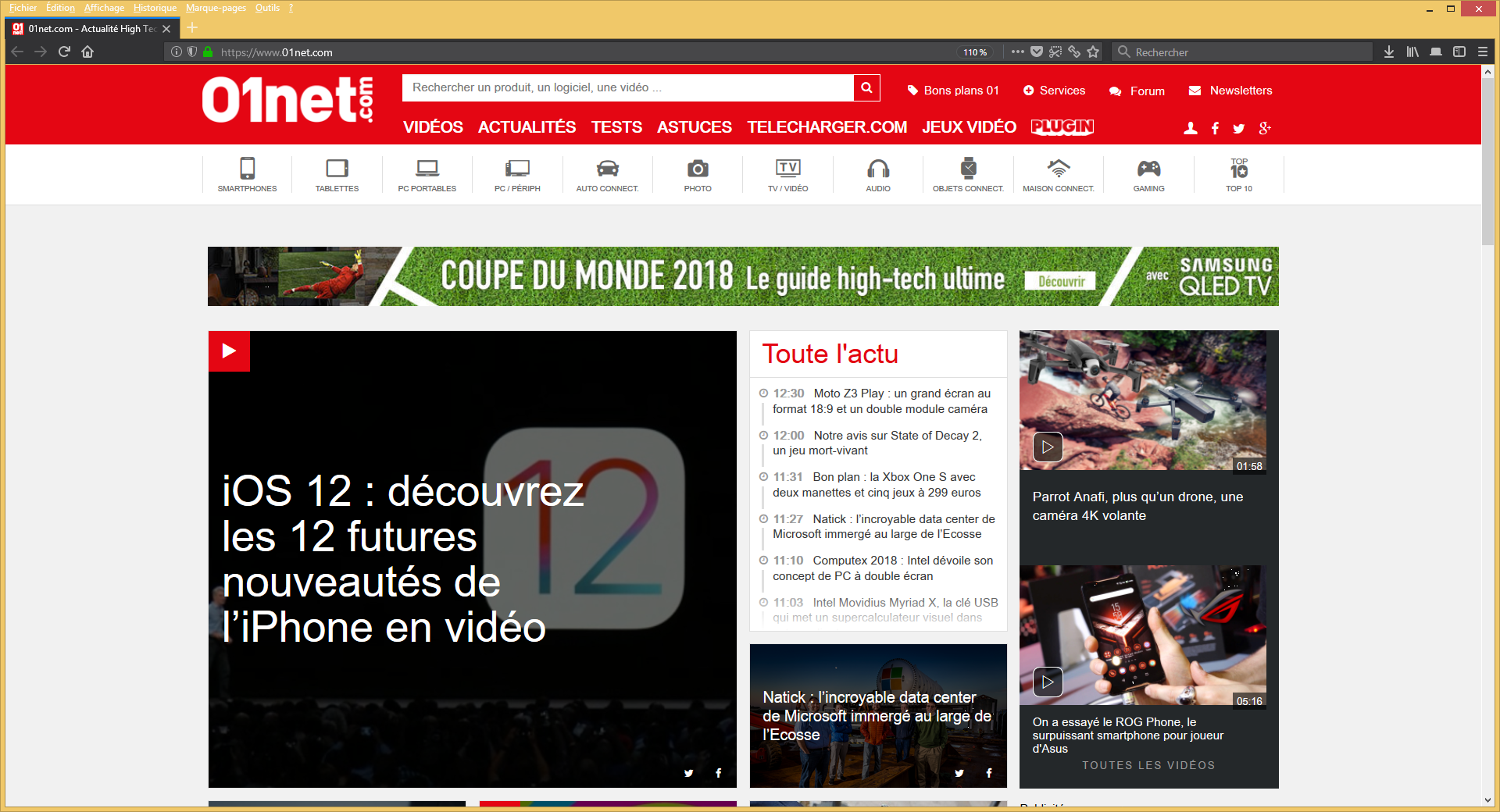The width and height of the screenshot is (1500, 812).
Task: Share iOS 12 article on Facebook
Action: click(x=719, y=773)
